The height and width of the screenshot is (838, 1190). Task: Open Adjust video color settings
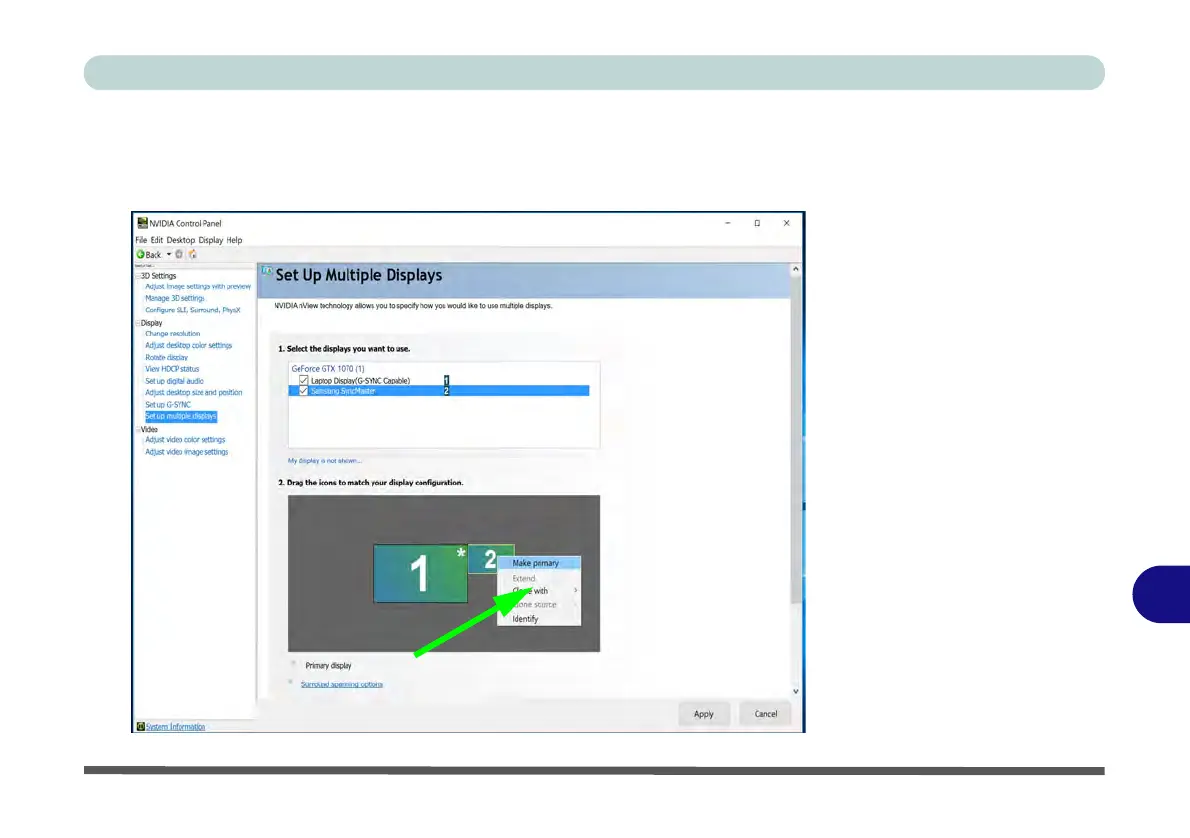[x=185, y=439]
